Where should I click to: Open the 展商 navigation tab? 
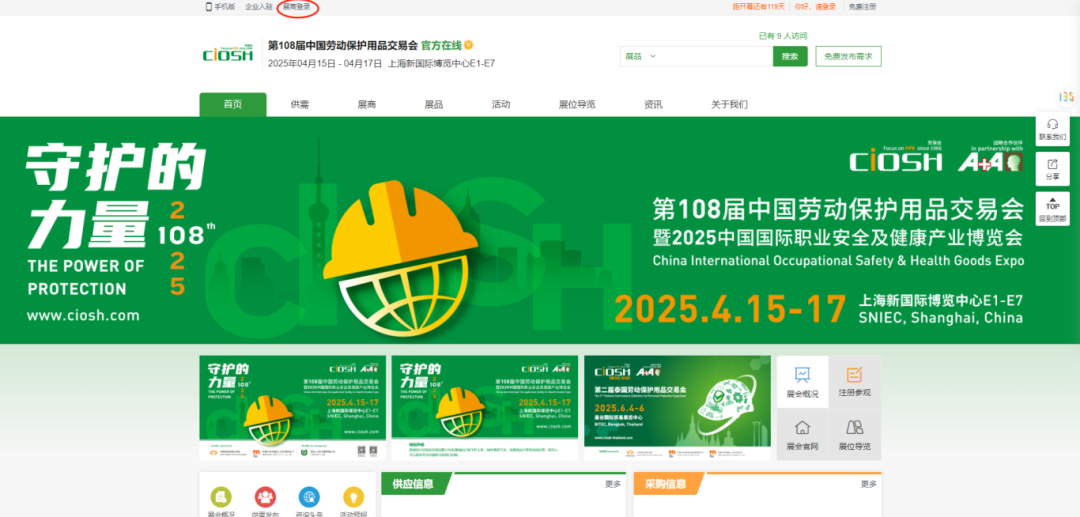(x=366, y=105)
